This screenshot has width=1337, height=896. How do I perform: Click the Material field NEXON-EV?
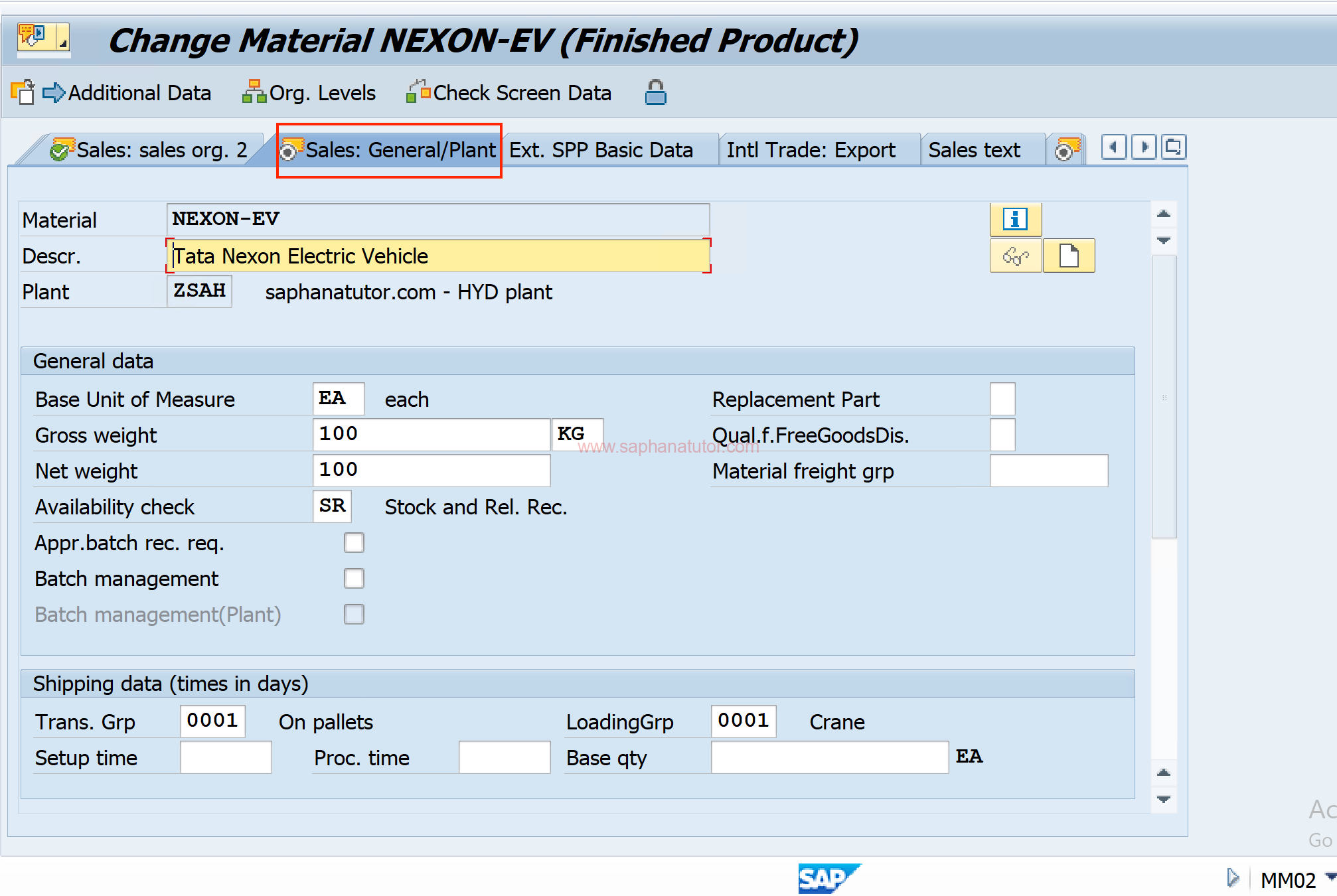coord(438,219)
